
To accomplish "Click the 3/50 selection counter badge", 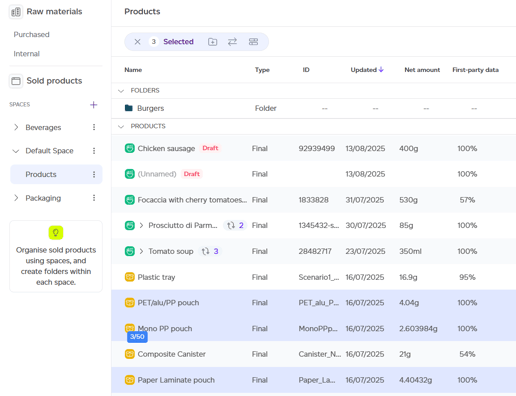I will click(x=137, y=337).
